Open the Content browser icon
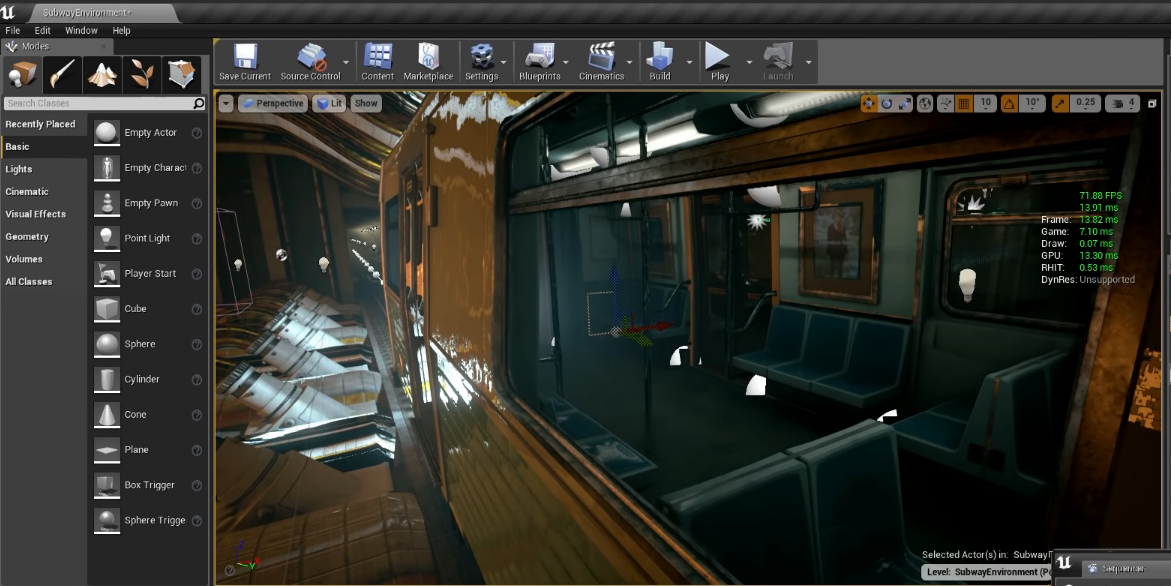The image size is (1171, 586). (377, 61)
